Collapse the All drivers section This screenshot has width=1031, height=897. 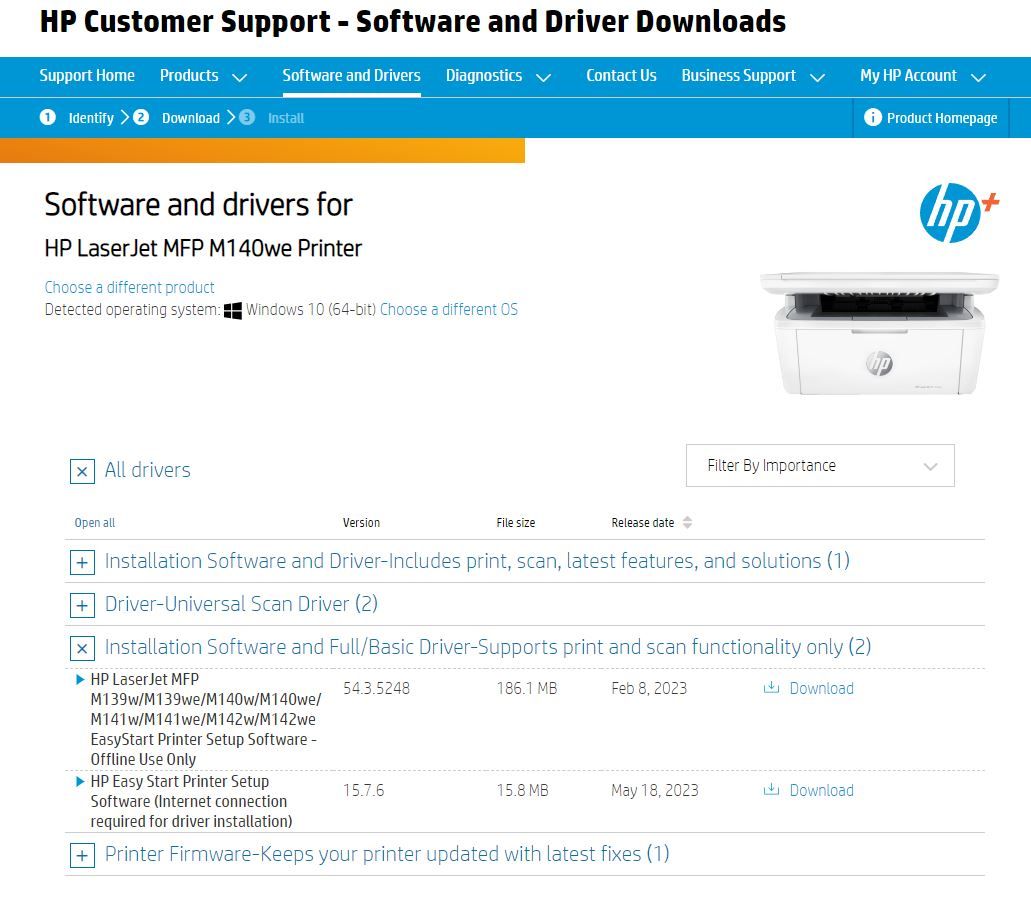coord(82,472)
